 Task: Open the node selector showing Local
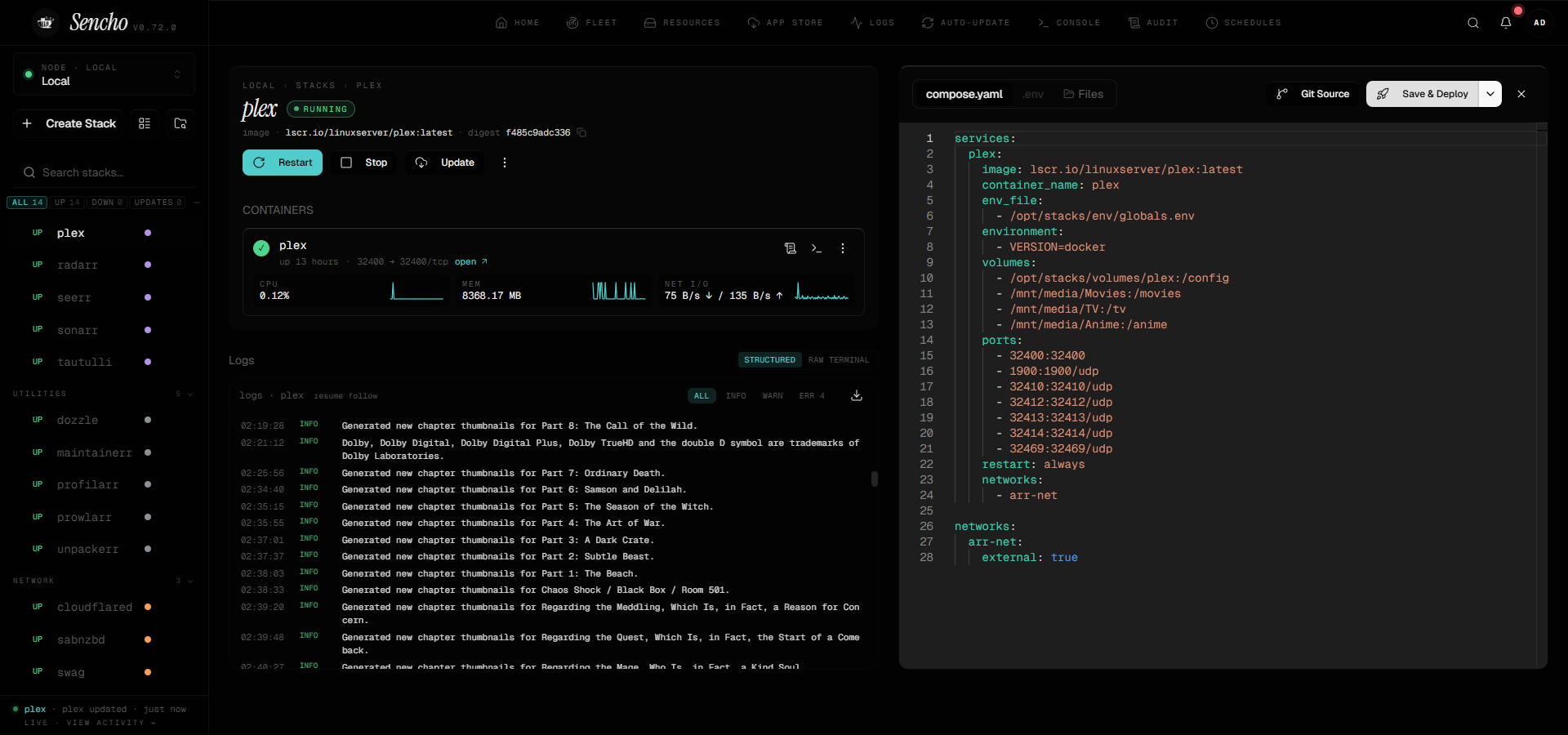[104, 74]
